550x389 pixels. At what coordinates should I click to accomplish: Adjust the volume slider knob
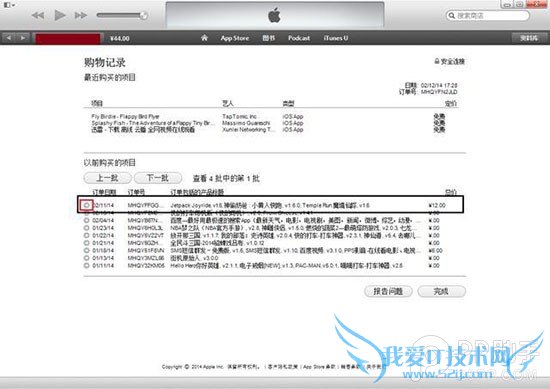[x=143, y=15]
